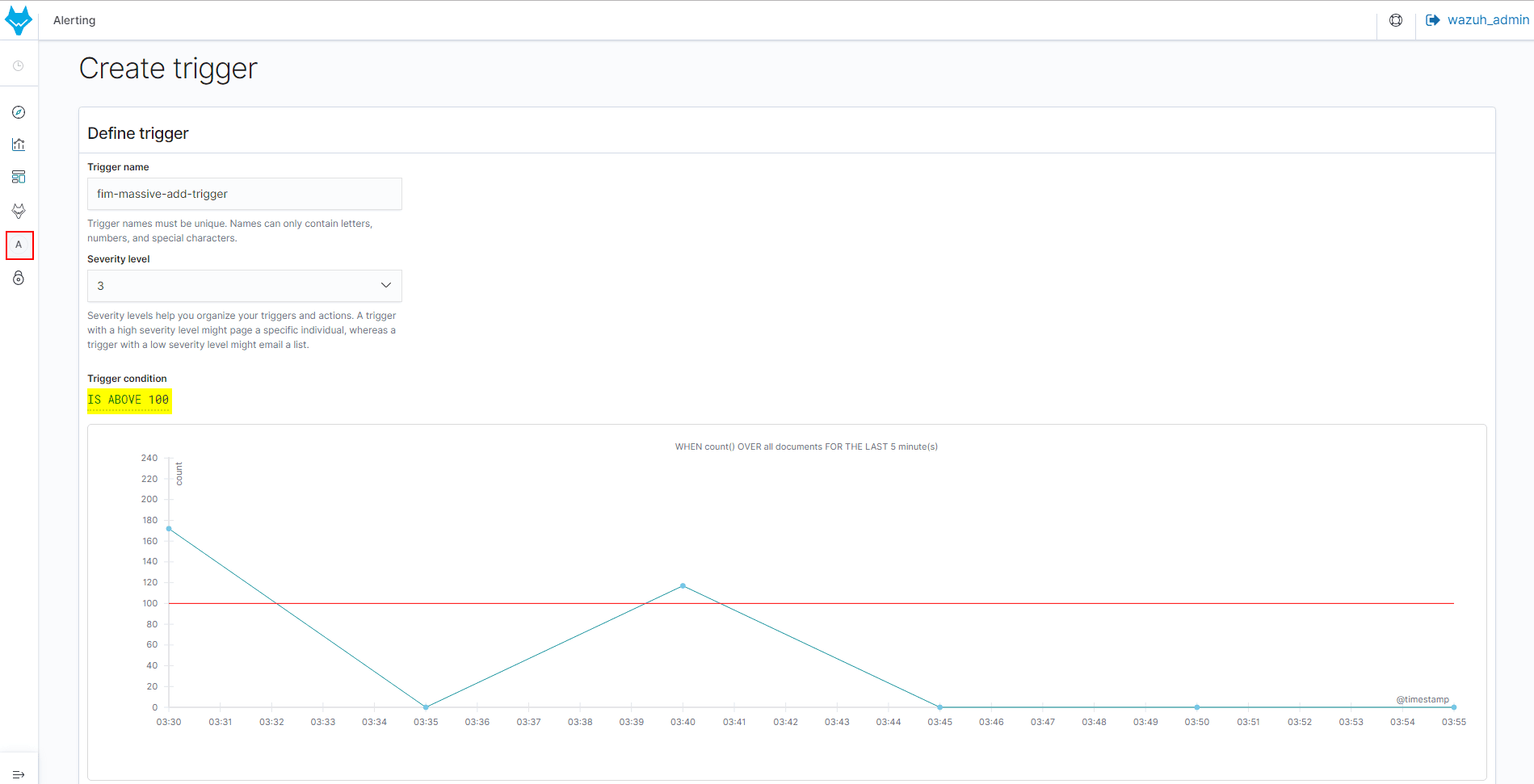The height and width of the screenshot is (784, 1534).
Task: Click the data point at 03:40 peak
Action: (x=683, y=585)
